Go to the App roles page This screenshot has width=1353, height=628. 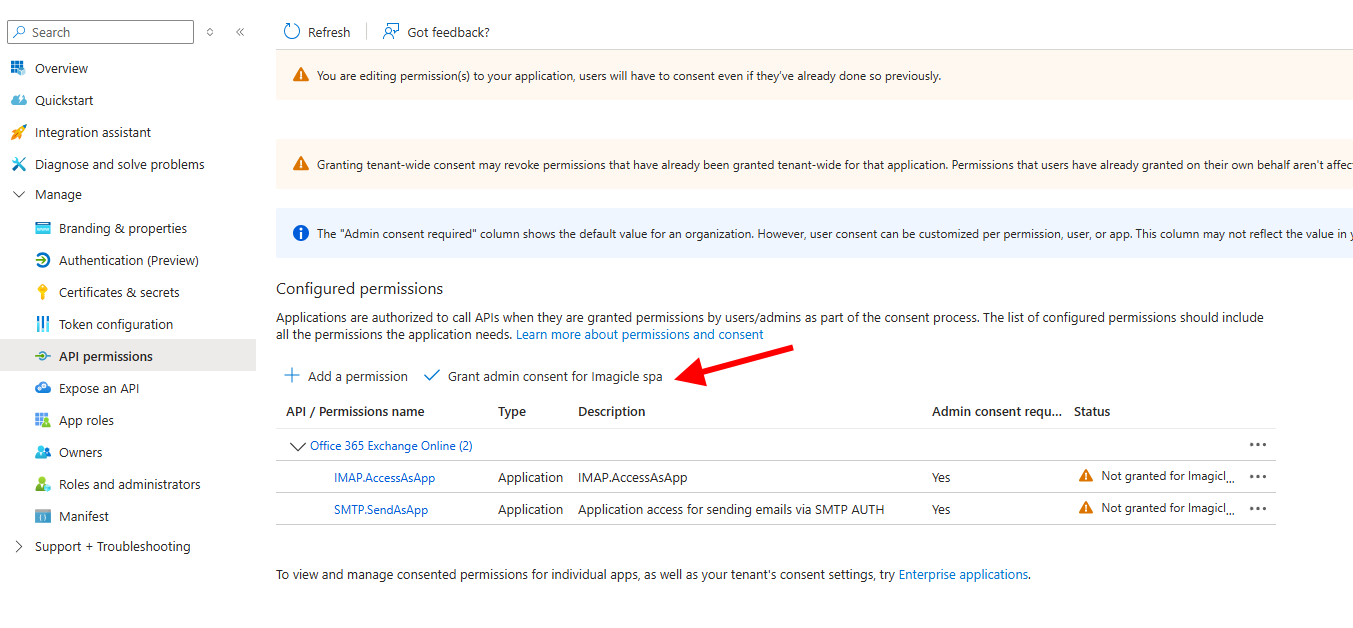click(x=86, y=420)
